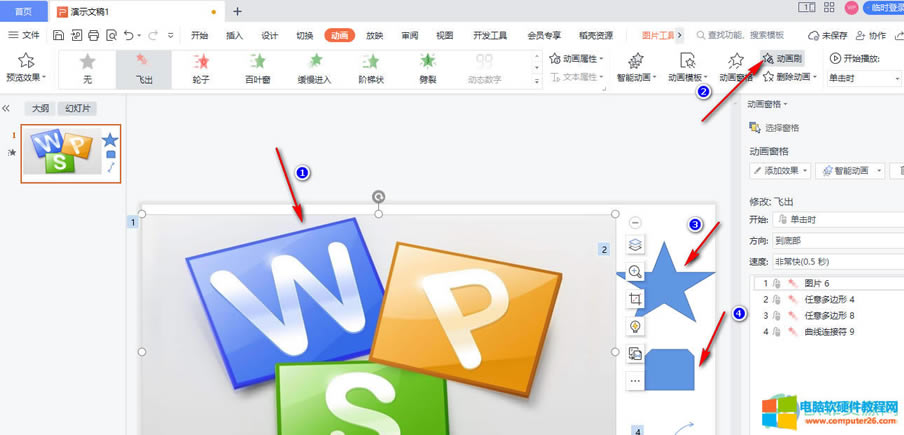The image size is (904, 435).
Task: Click the lightbulb icon in the floating toolbar
Action: [x=635, y=326]
